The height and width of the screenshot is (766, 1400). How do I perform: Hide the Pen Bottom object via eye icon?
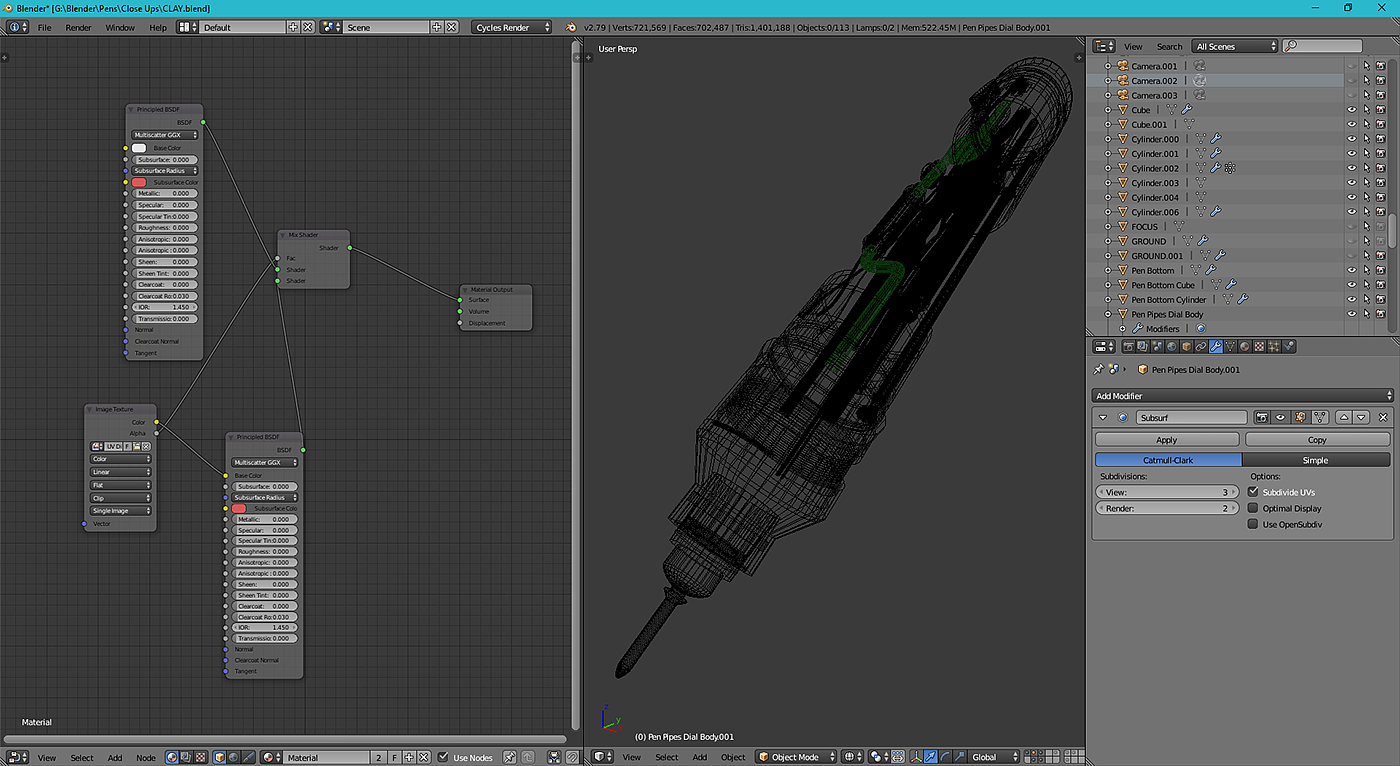point(1351,270)
